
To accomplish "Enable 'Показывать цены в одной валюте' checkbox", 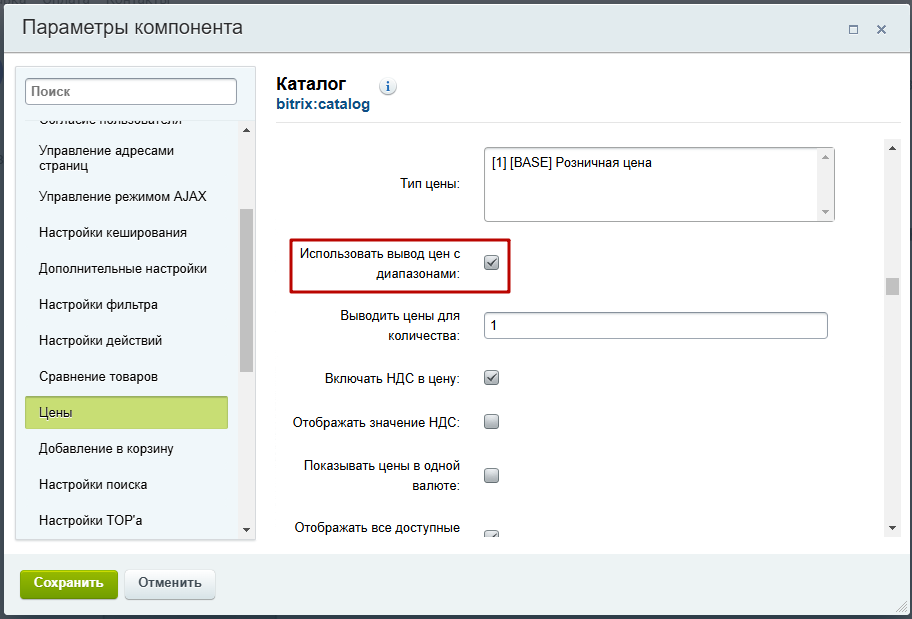I will [491, 476].
